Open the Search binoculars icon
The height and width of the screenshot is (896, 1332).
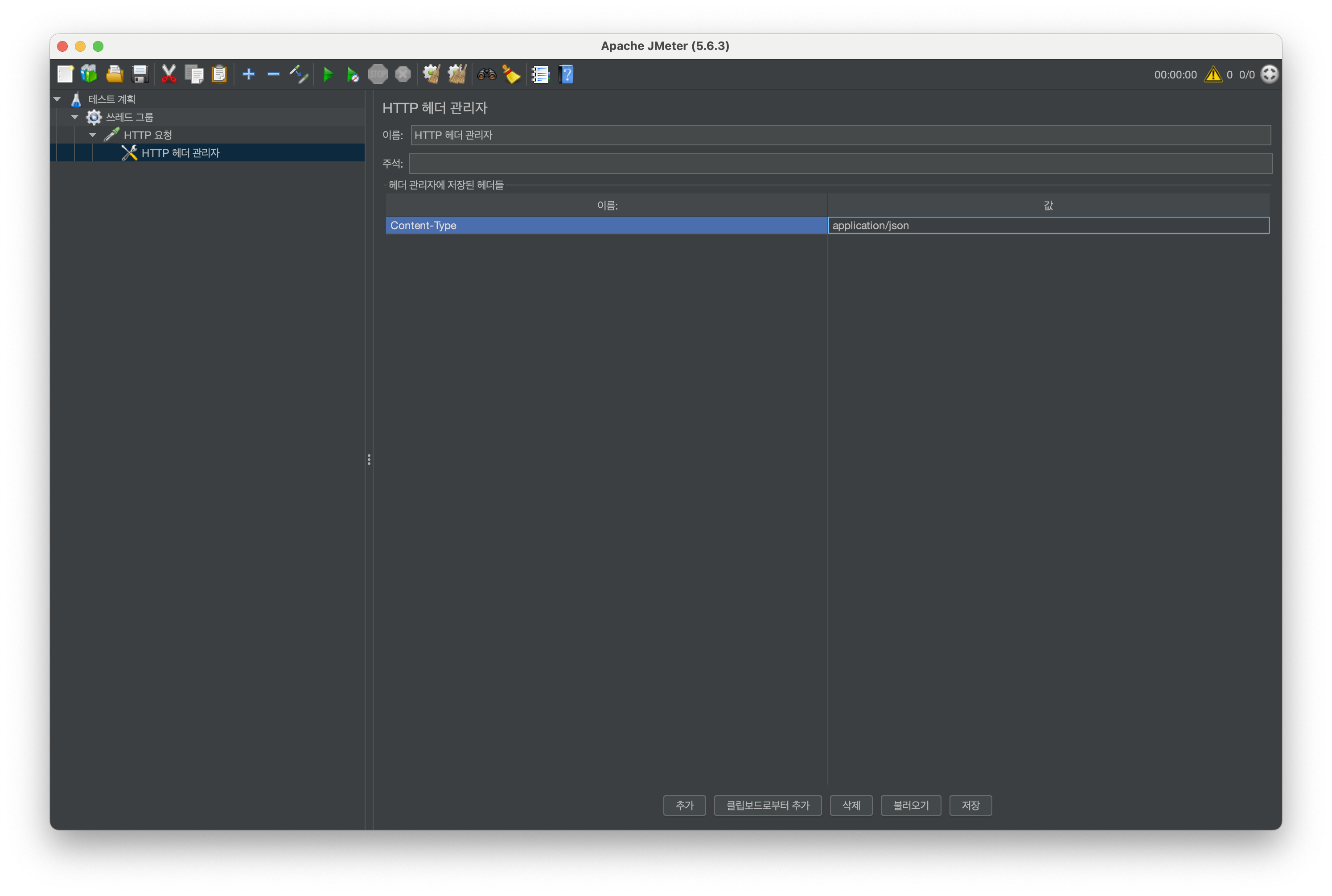486,74
